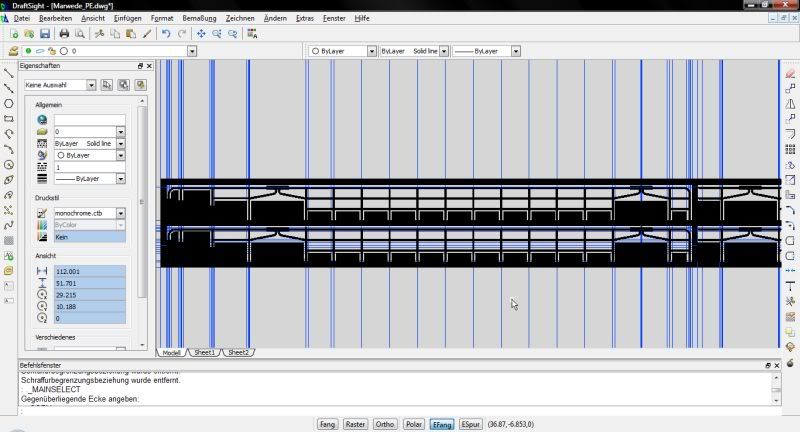
Task: Open the line color ByLayer dropdown in toolbar
Action: (371, 51)
